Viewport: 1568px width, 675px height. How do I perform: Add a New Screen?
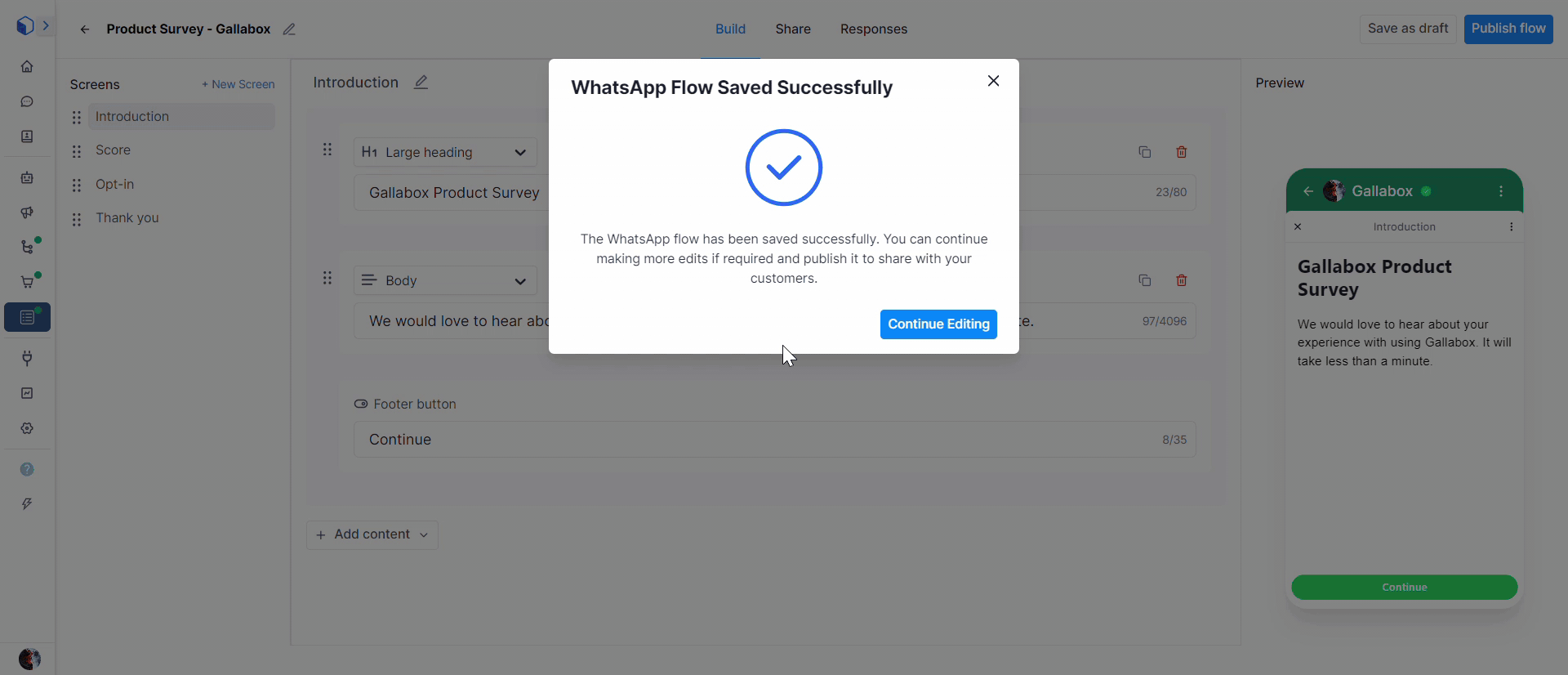(x=238, y=84)
